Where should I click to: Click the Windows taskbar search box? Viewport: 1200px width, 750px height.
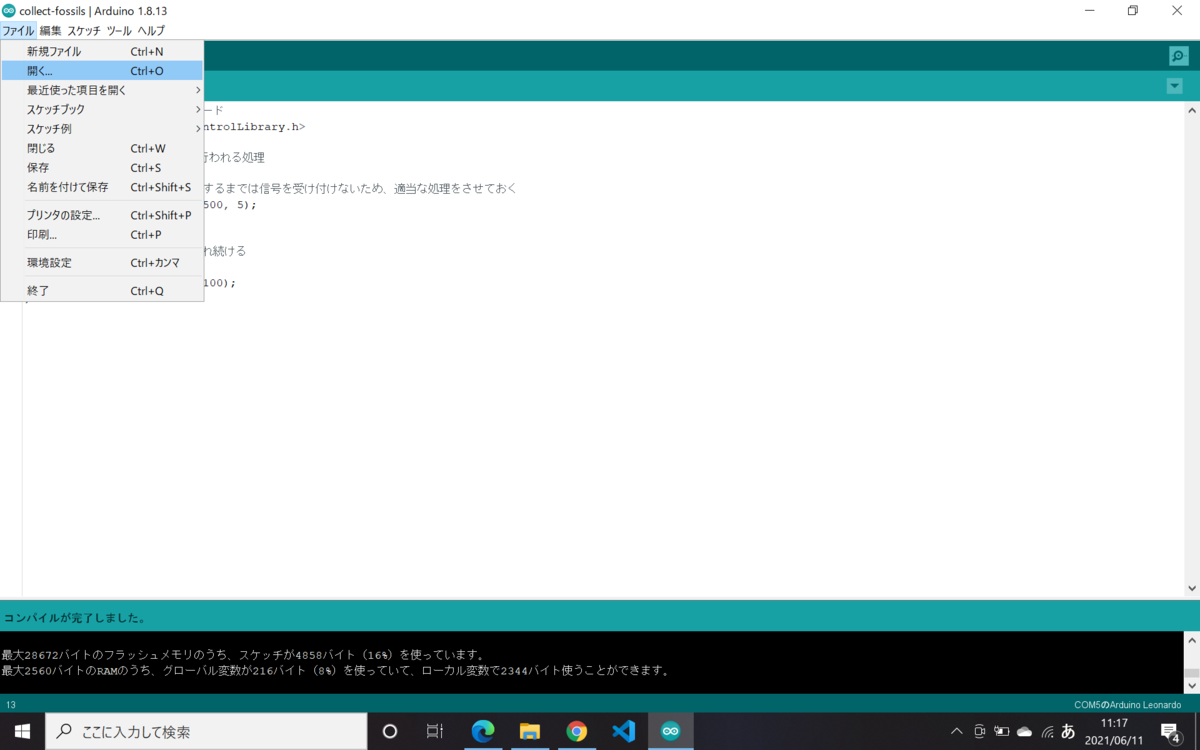point(206,732)
